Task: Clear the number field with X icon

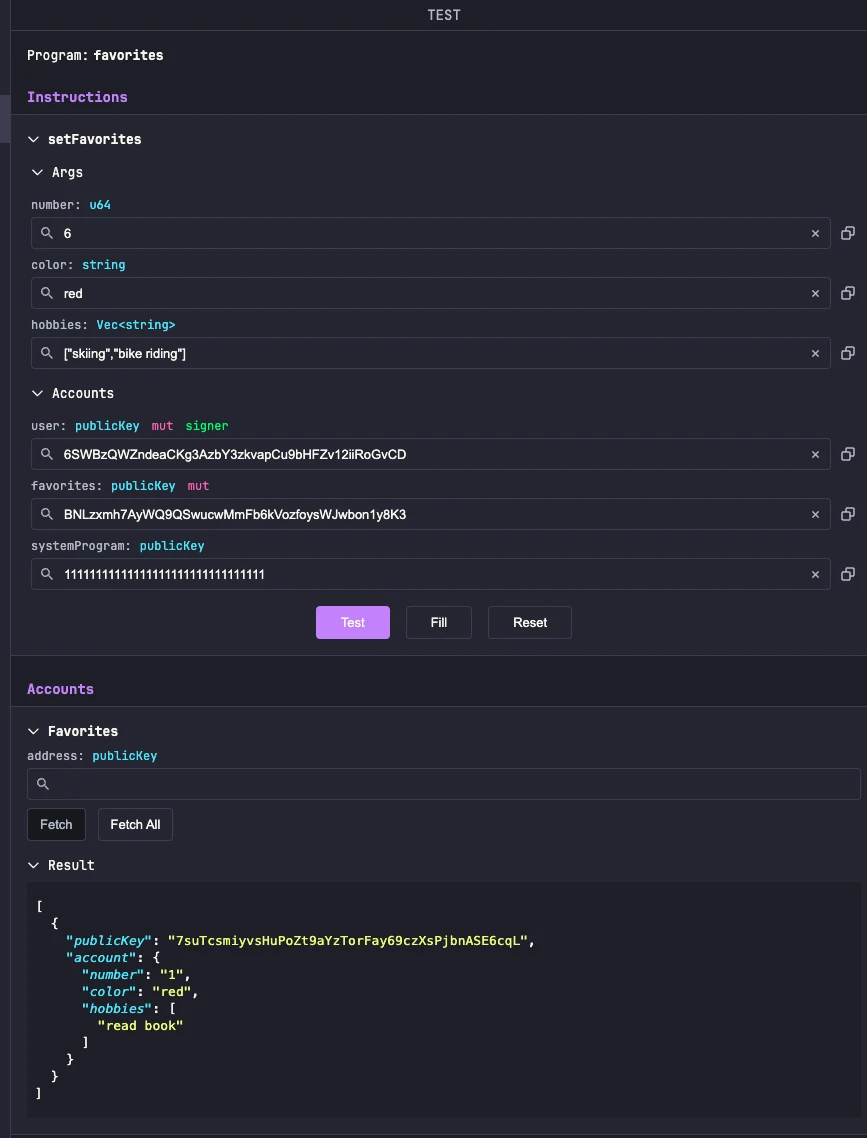Action: coord(815,233)
